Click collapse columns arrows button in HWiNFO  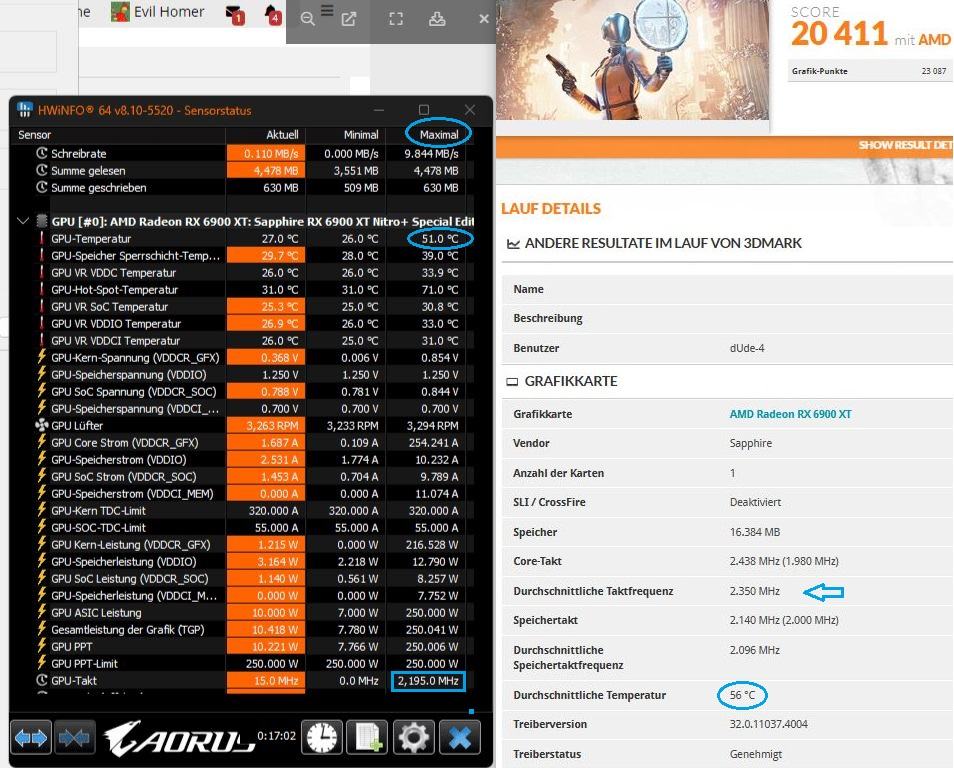[x=74, y=738]
